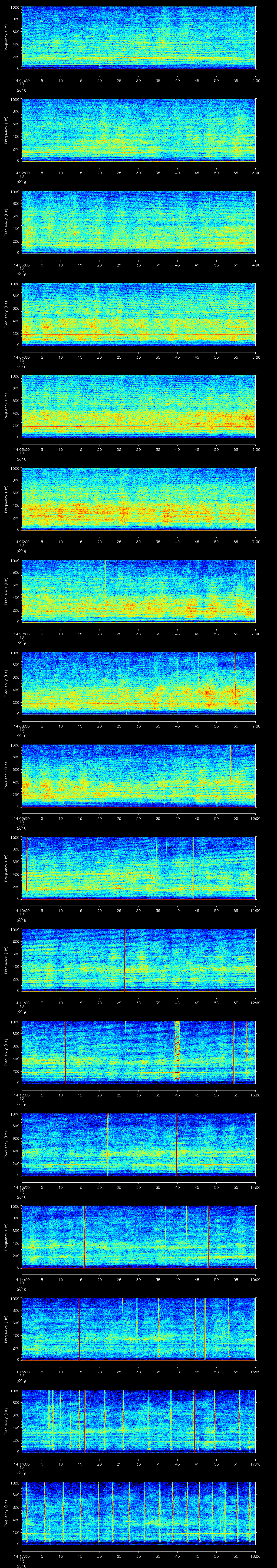
Task: Click the spectrogram panel starting at 14:08:00
Action: pyautogui.click(x=138, y=683)
